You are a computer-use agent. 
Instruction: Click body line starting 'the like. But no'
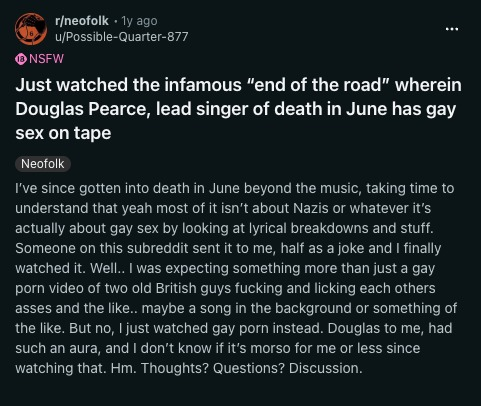coord(234,328)
